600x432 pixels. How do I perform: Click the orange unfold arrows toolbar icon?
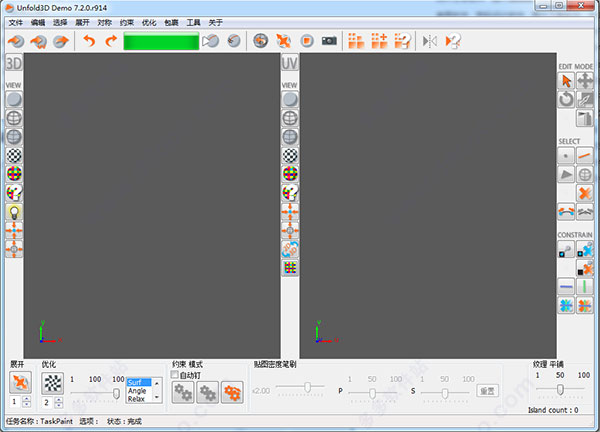tap(284, 41)
